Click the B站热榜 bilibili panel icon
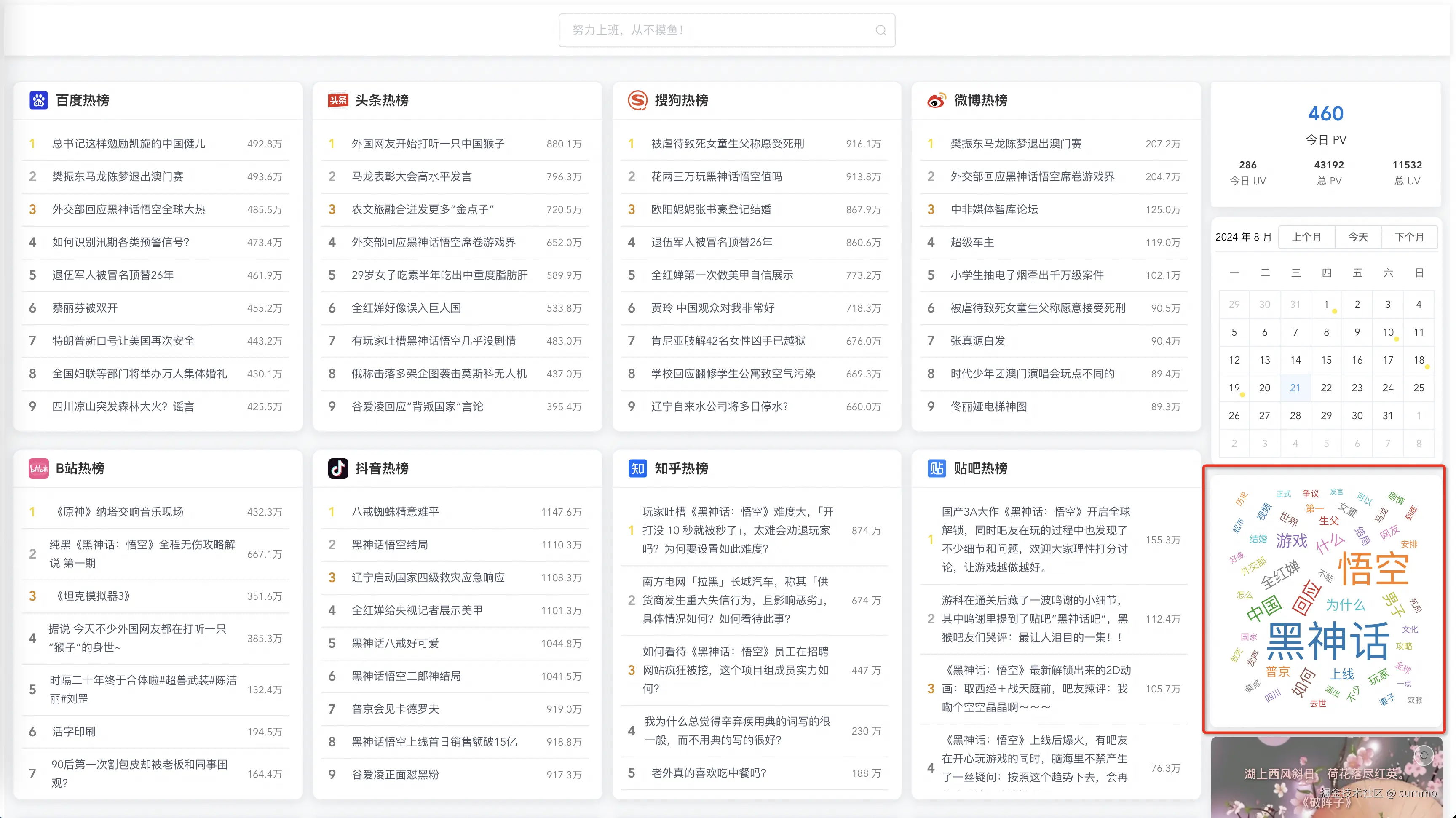Image resolution: width=1456 pixels, height=818 pixels. (38, 468)
